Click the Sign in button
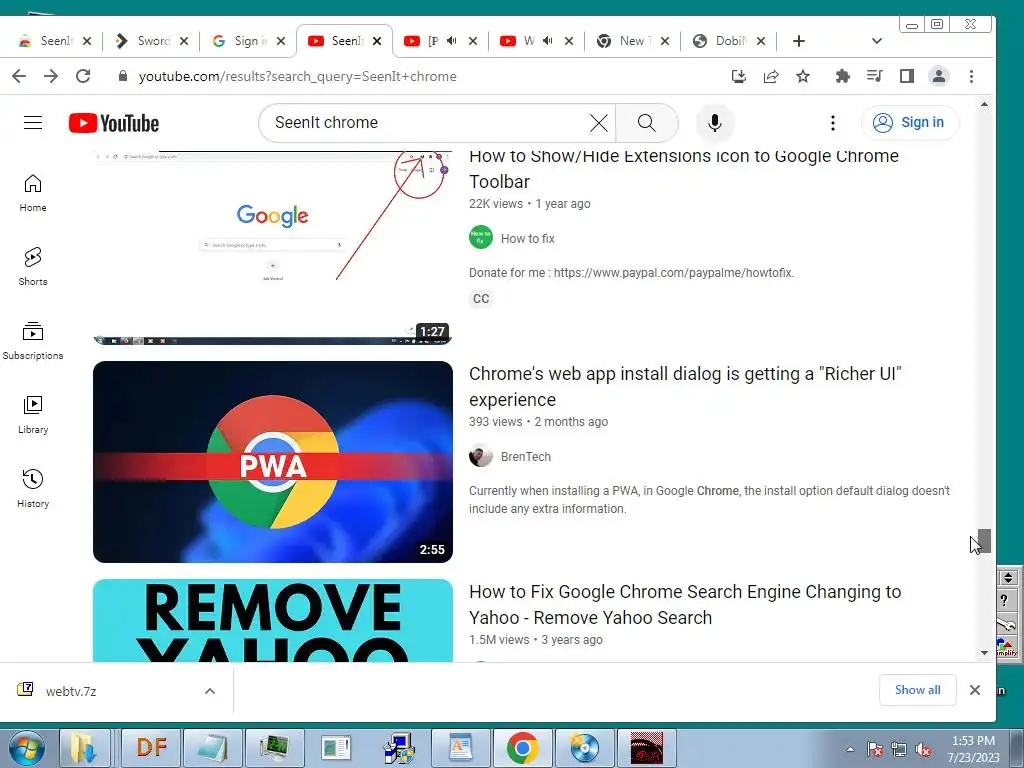1024x768 pixels. click(910, 122)
